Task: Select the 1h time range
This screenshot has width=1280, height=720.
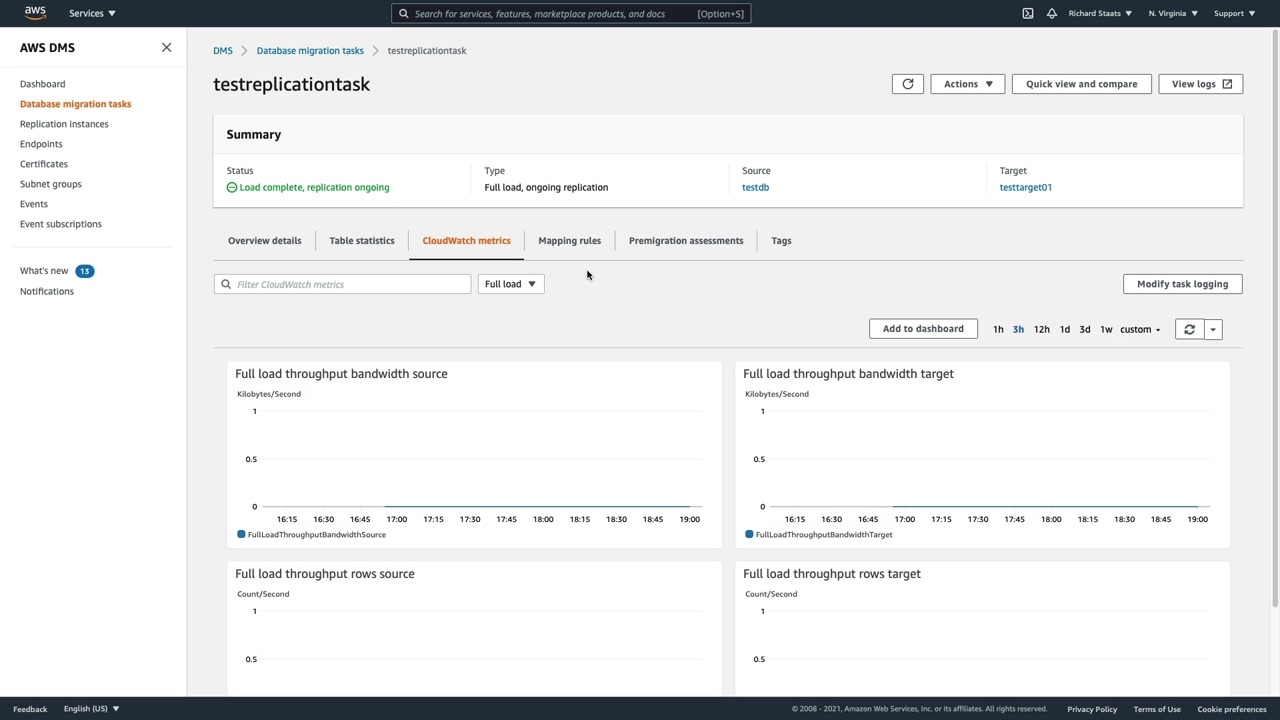Action: coord(998,329)
